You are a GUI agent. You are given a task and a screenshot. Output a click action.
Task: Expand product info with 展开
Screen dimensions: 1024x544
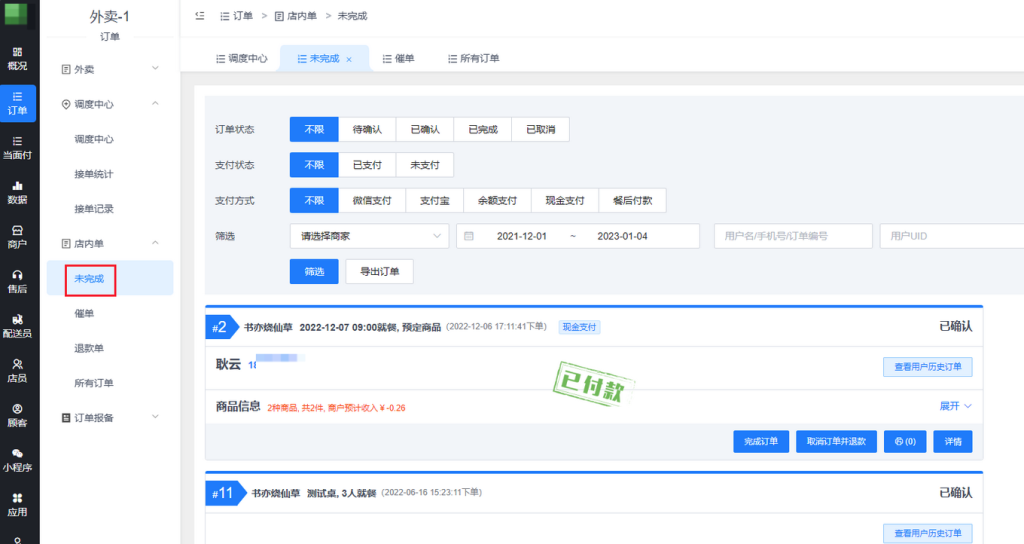pos(955,406)
